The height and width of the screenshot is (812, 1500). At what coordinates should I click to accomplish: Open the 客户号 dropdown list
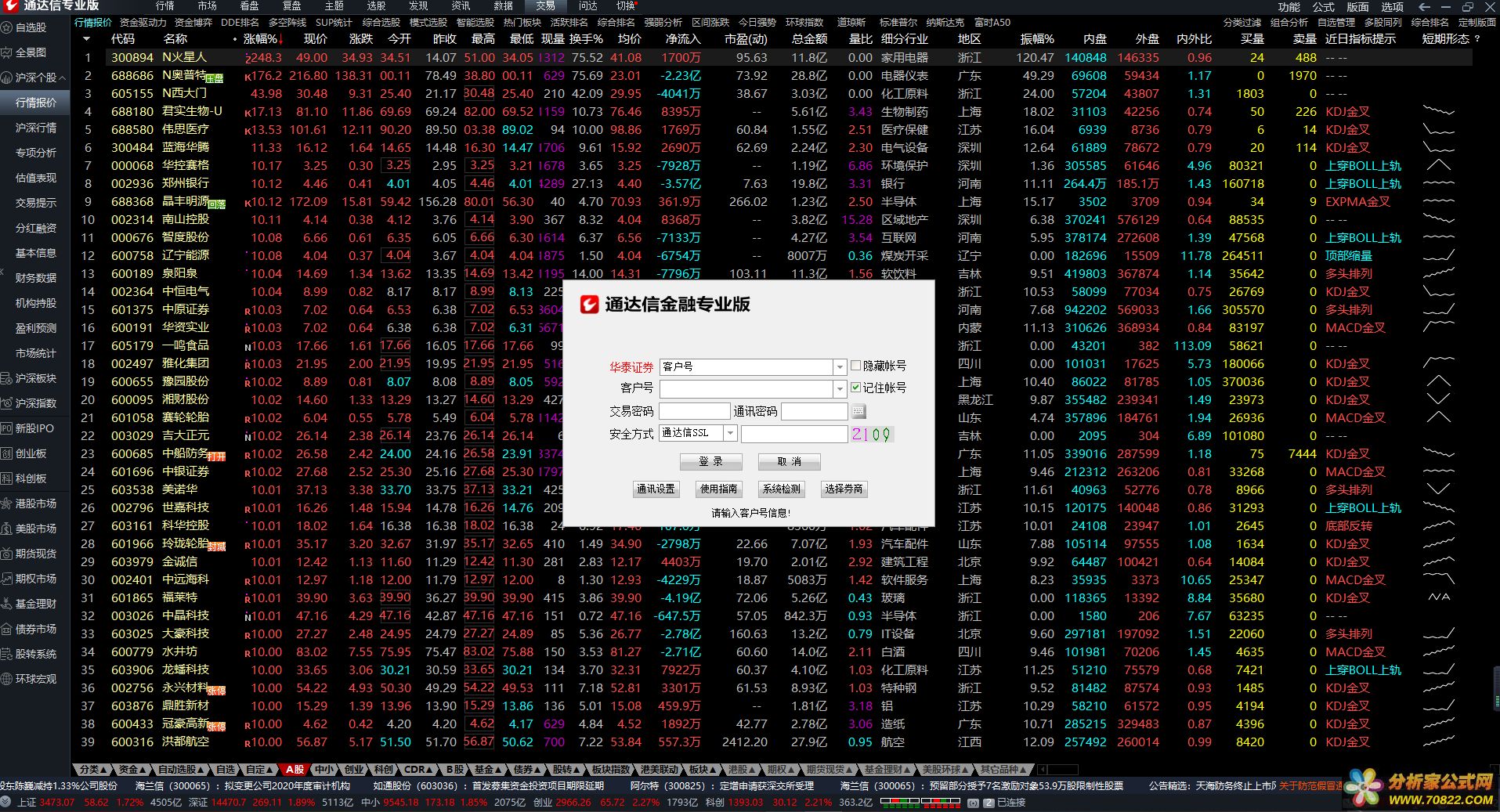tap(840, 388)
